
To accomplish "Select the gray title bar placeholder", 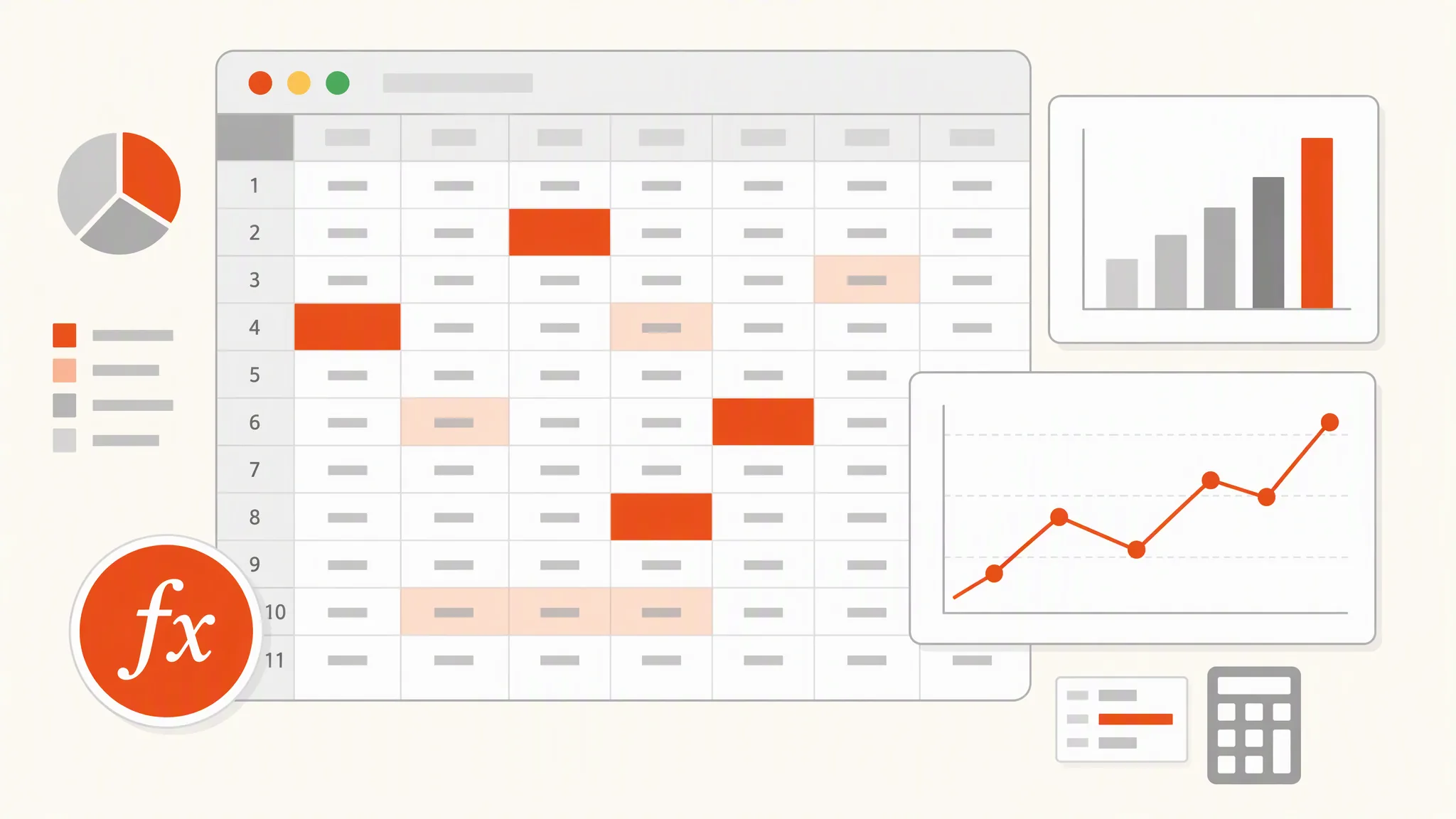I will tap(458, 83).
